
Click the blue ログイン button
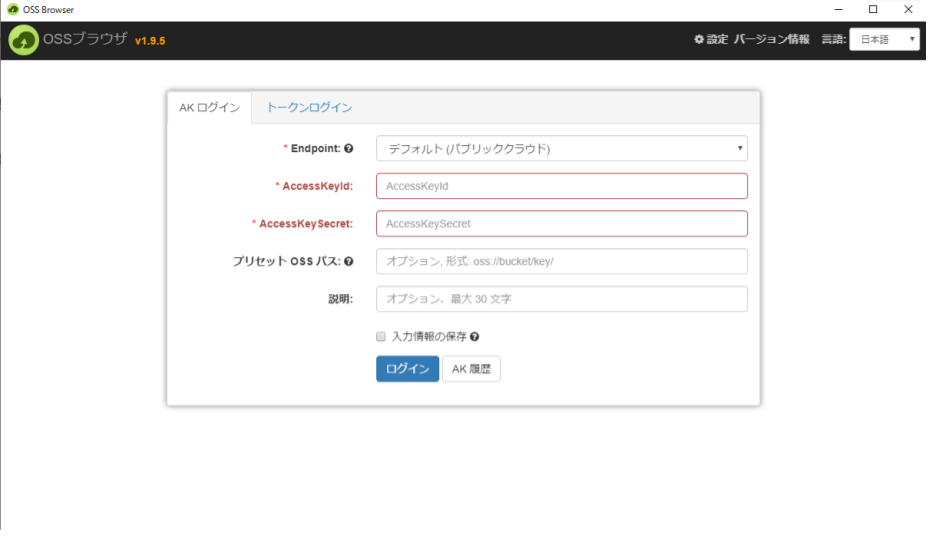tap(408, 369)
